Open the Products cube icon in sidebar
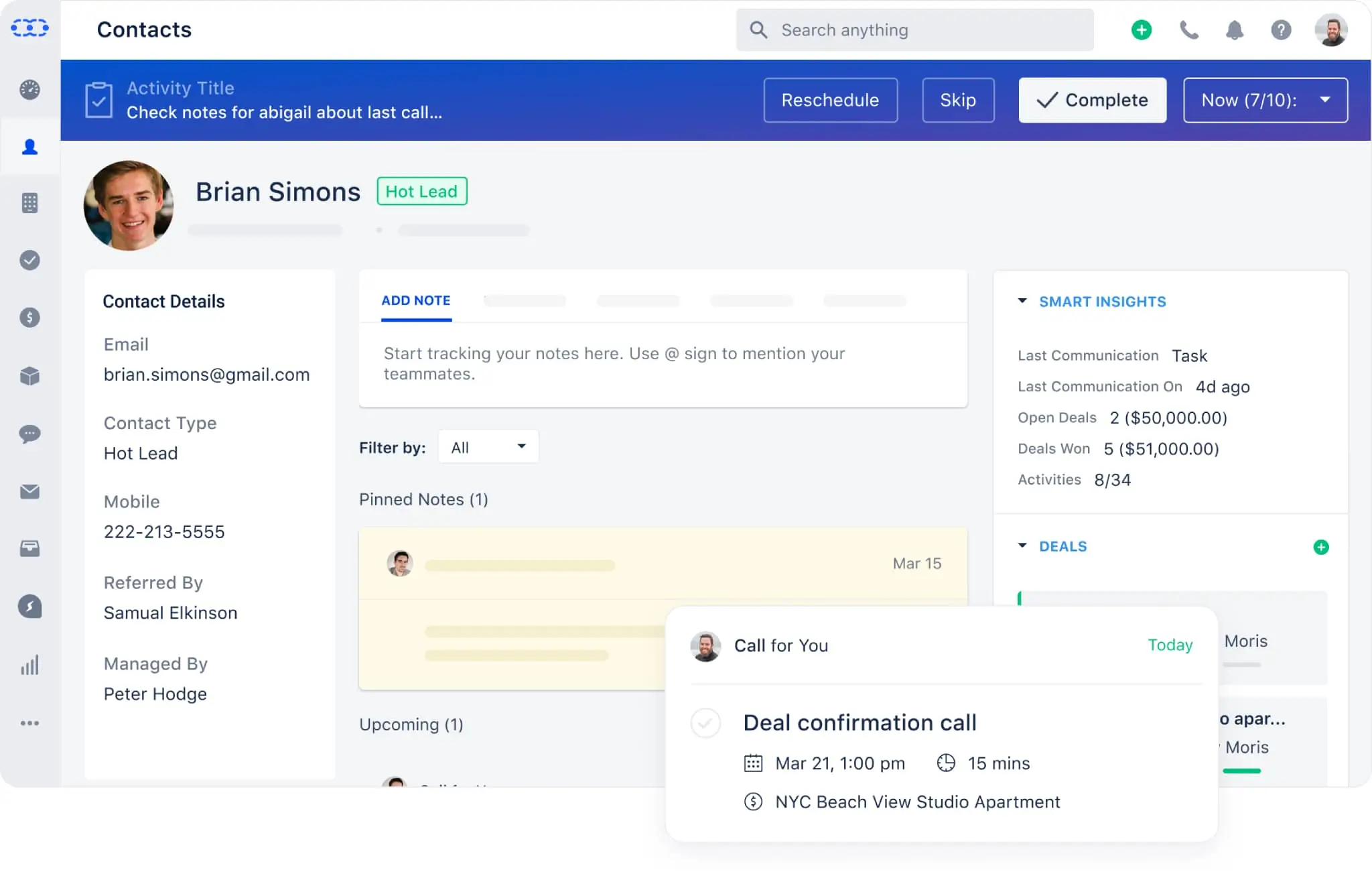1372x882 pixels. coord(29,377)
